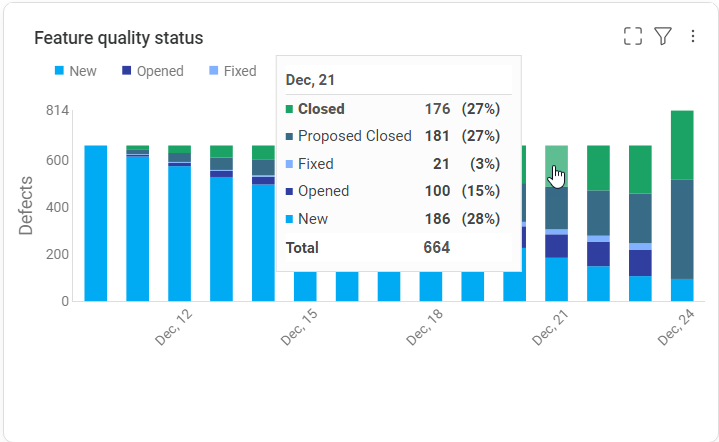Viewport: 719px width, 442px height.
Task: Open the filter for Feature quality status
Action: [662, 37]
